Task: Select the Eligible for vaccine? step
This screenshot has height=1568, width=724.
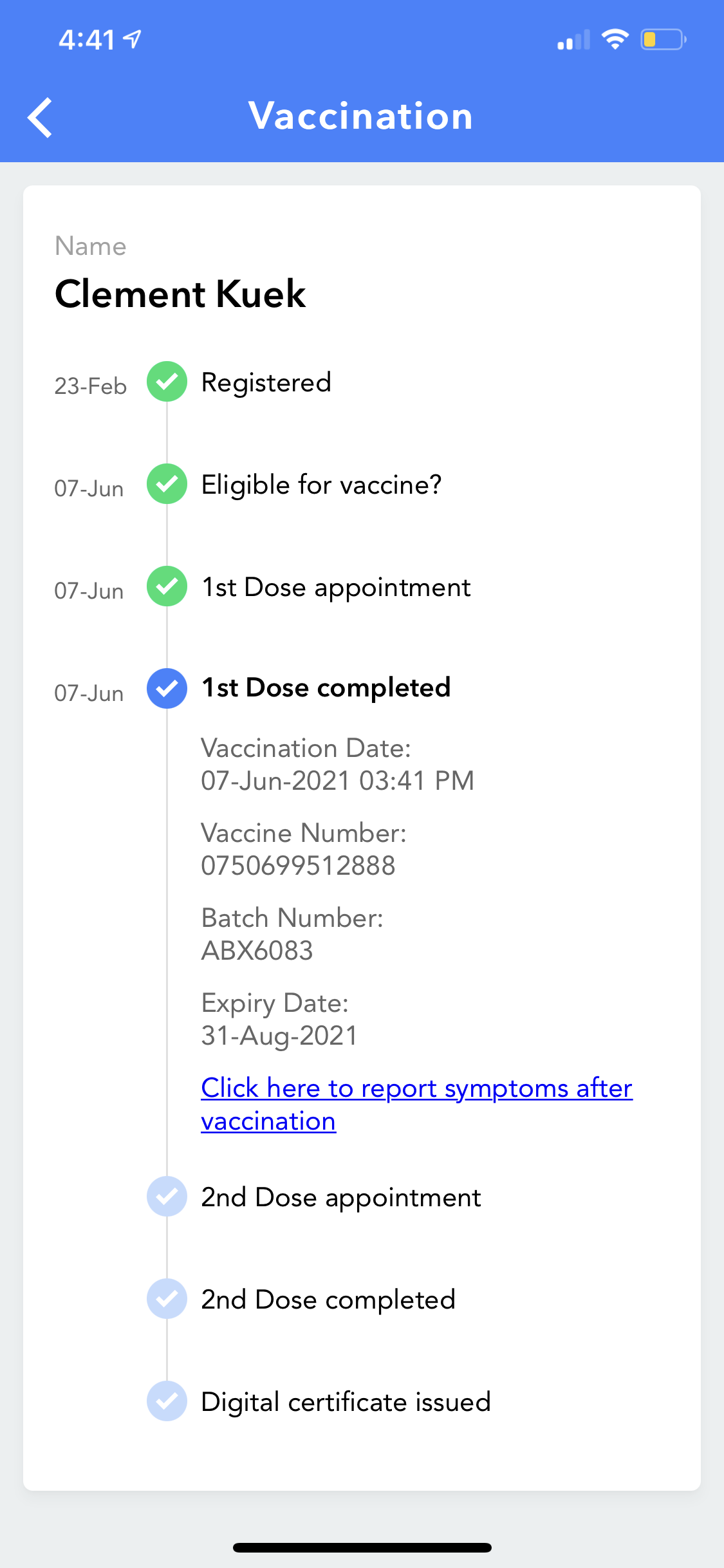Action: click(x=321, y=485)
